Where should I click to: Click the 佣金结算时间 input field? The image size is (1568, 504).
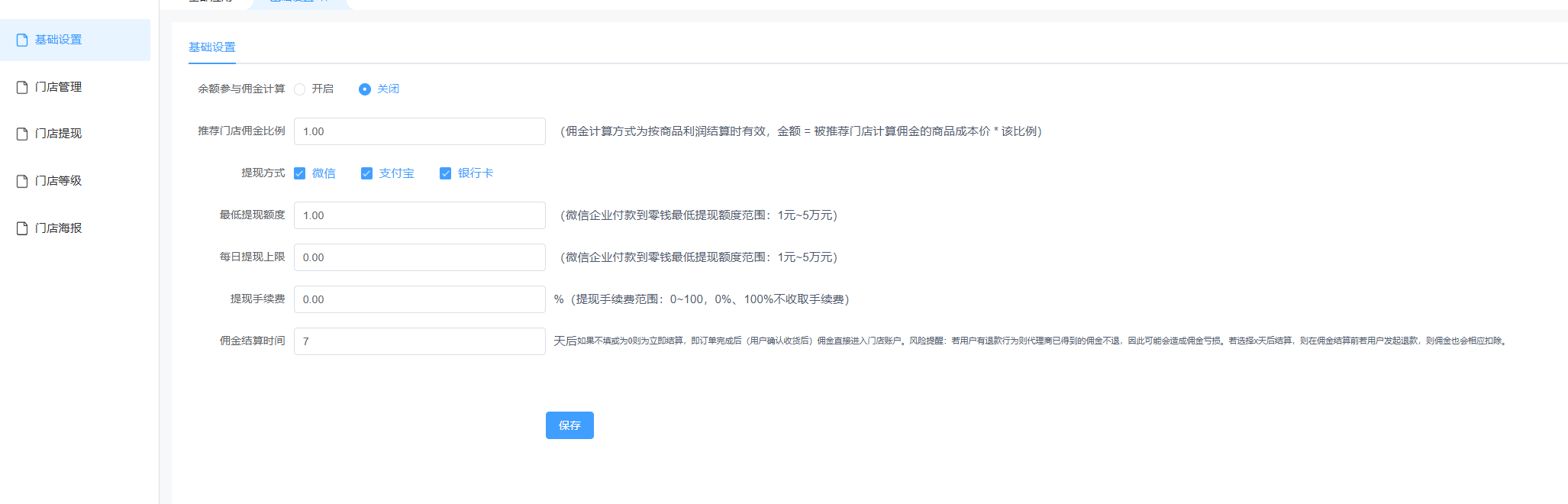[x=420, y=341]
